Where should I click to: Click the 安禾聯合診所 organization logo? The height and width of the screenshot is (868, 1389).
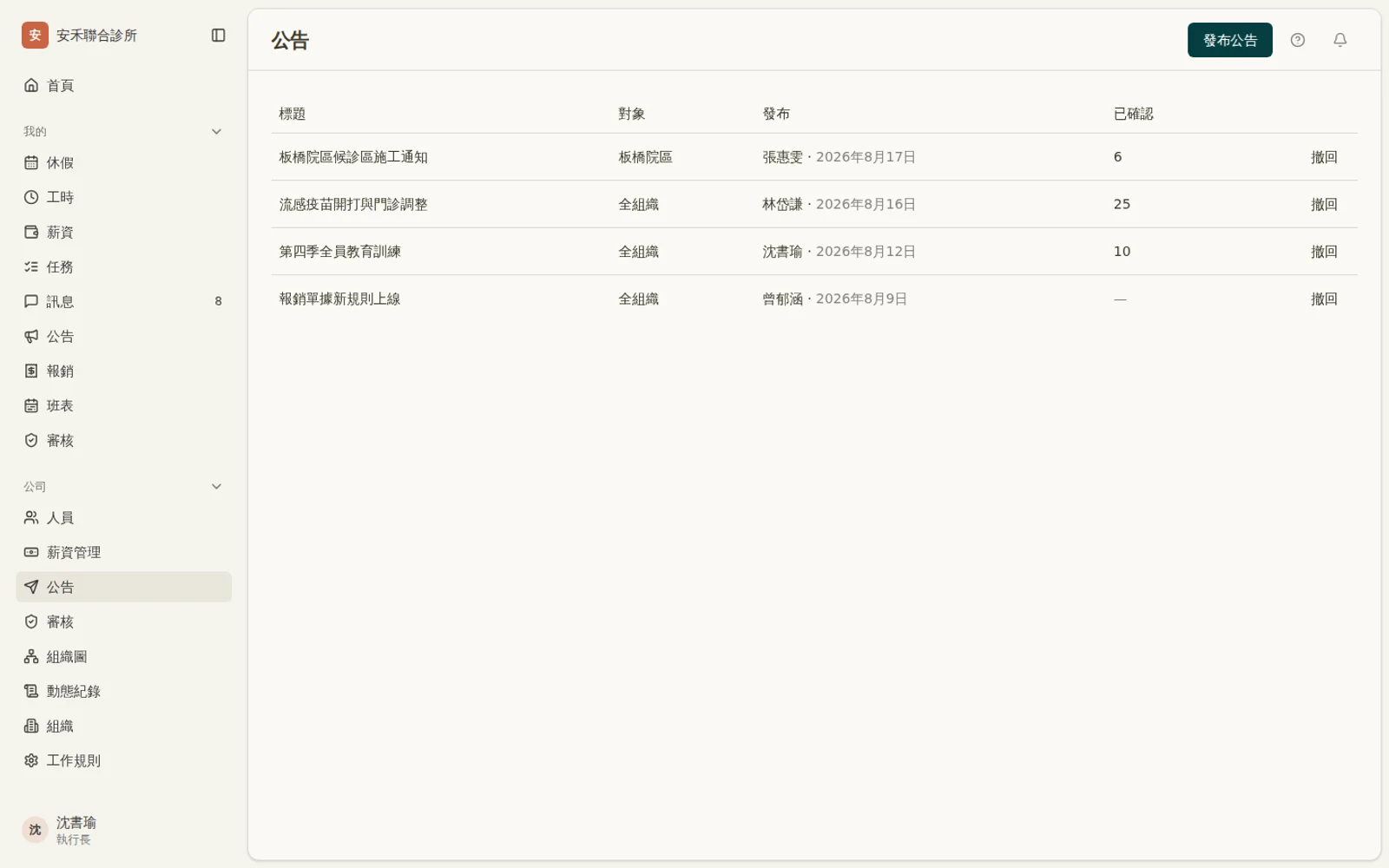[x=35, y=36]
